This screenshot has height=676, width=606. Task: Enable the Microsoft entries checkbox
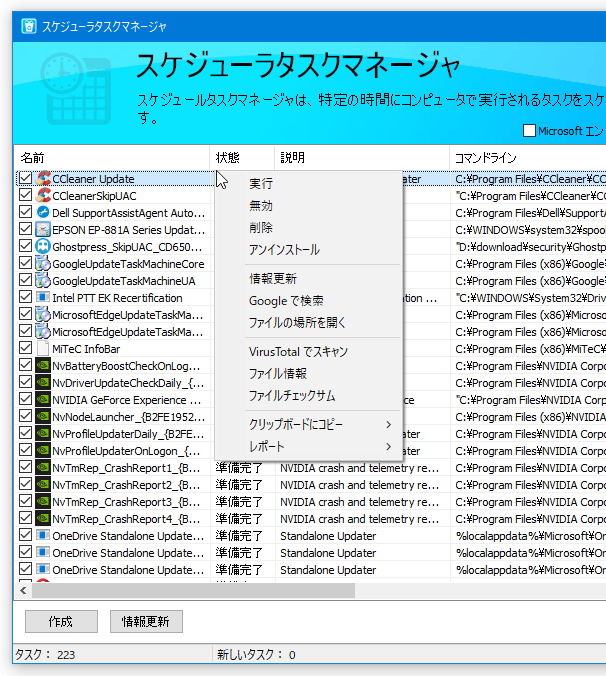529,130
